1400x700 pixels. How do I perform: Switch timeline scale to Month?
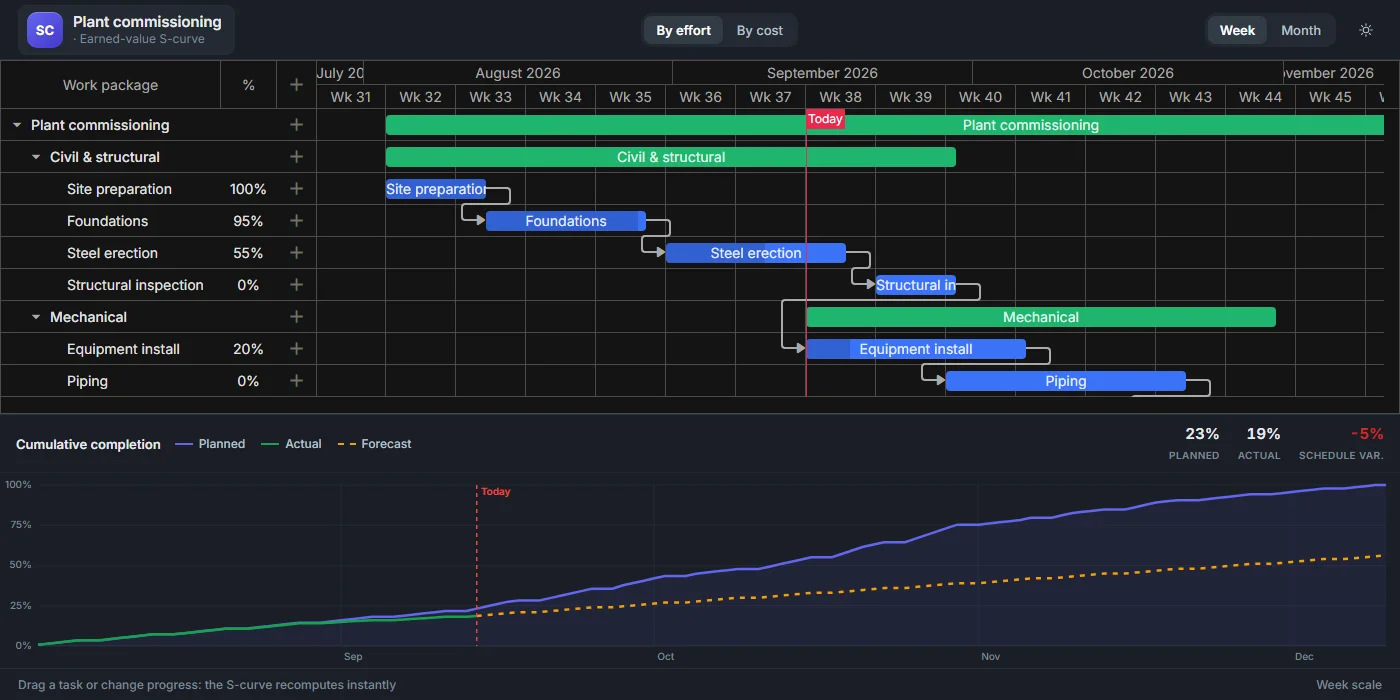[1301, 30]
